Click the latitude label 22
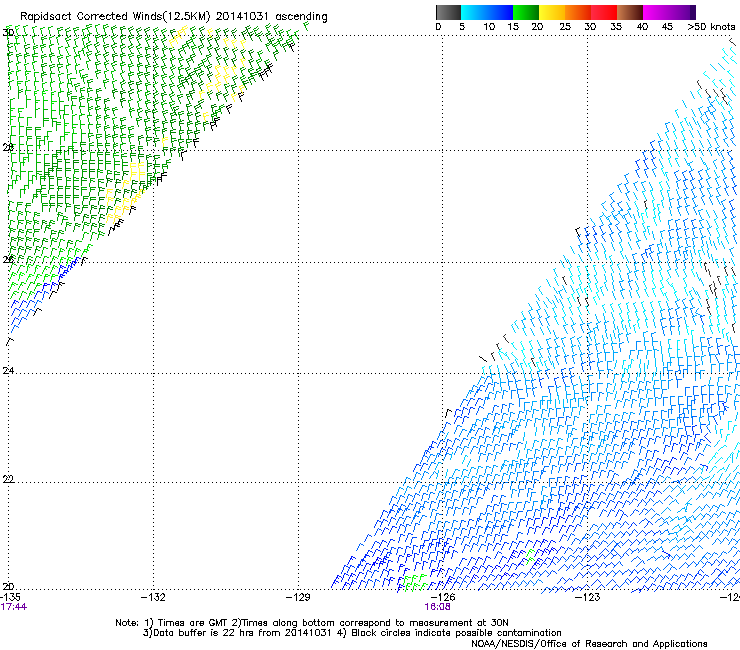Viewport: 740px width, 650px height. 8,479
